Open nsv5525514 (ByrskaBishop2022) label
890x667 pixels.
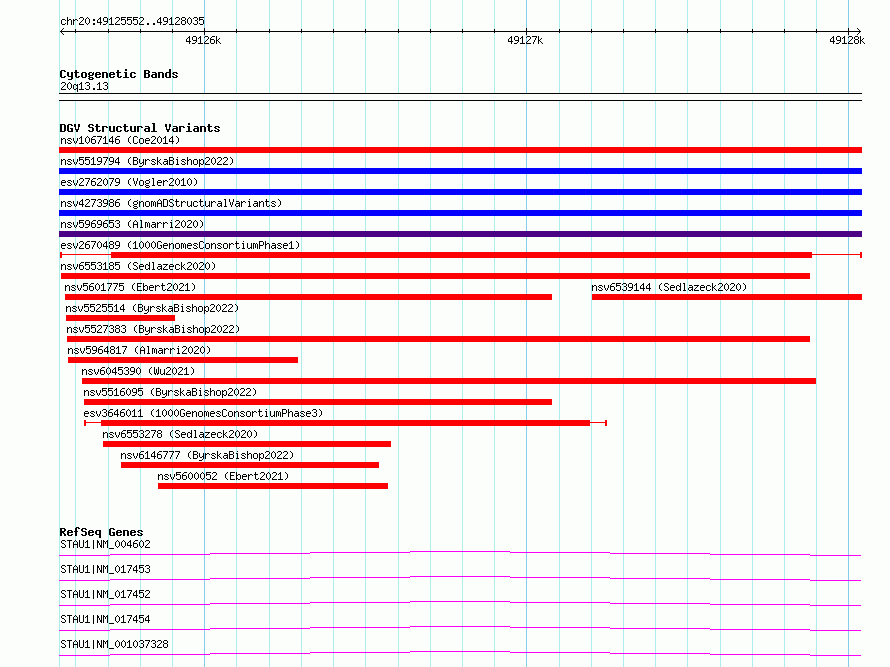click(x=152, y=308)
